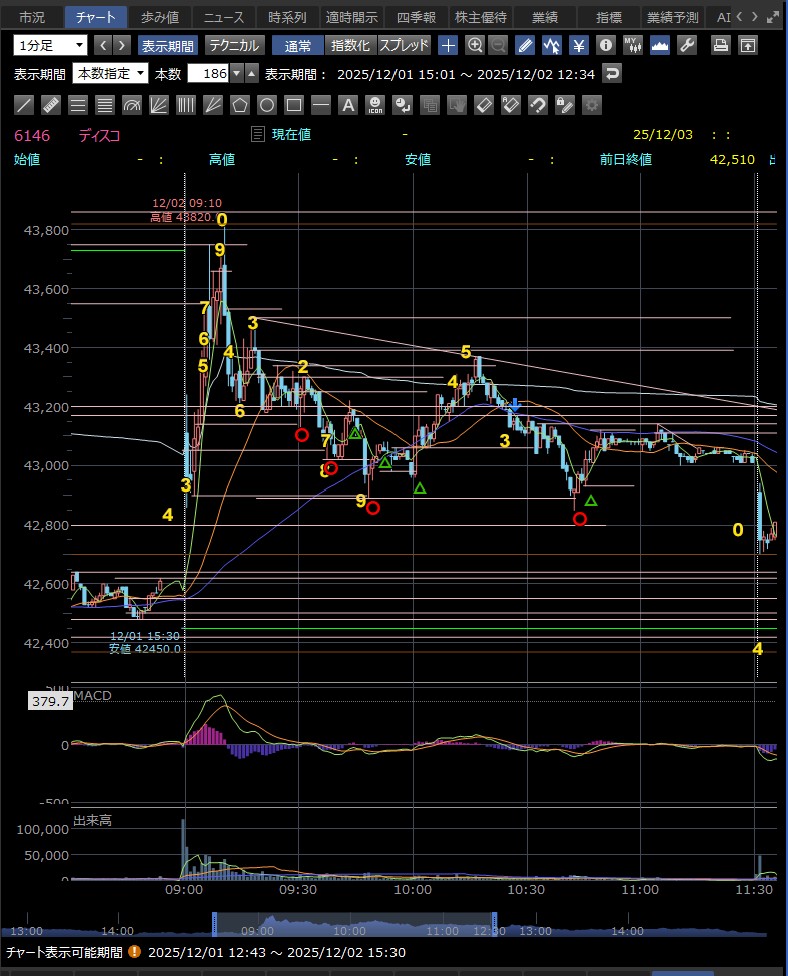This screenshot has height=976, width=788.
Task: Click the yen symbol icon
Action: [x=579, y=45]
